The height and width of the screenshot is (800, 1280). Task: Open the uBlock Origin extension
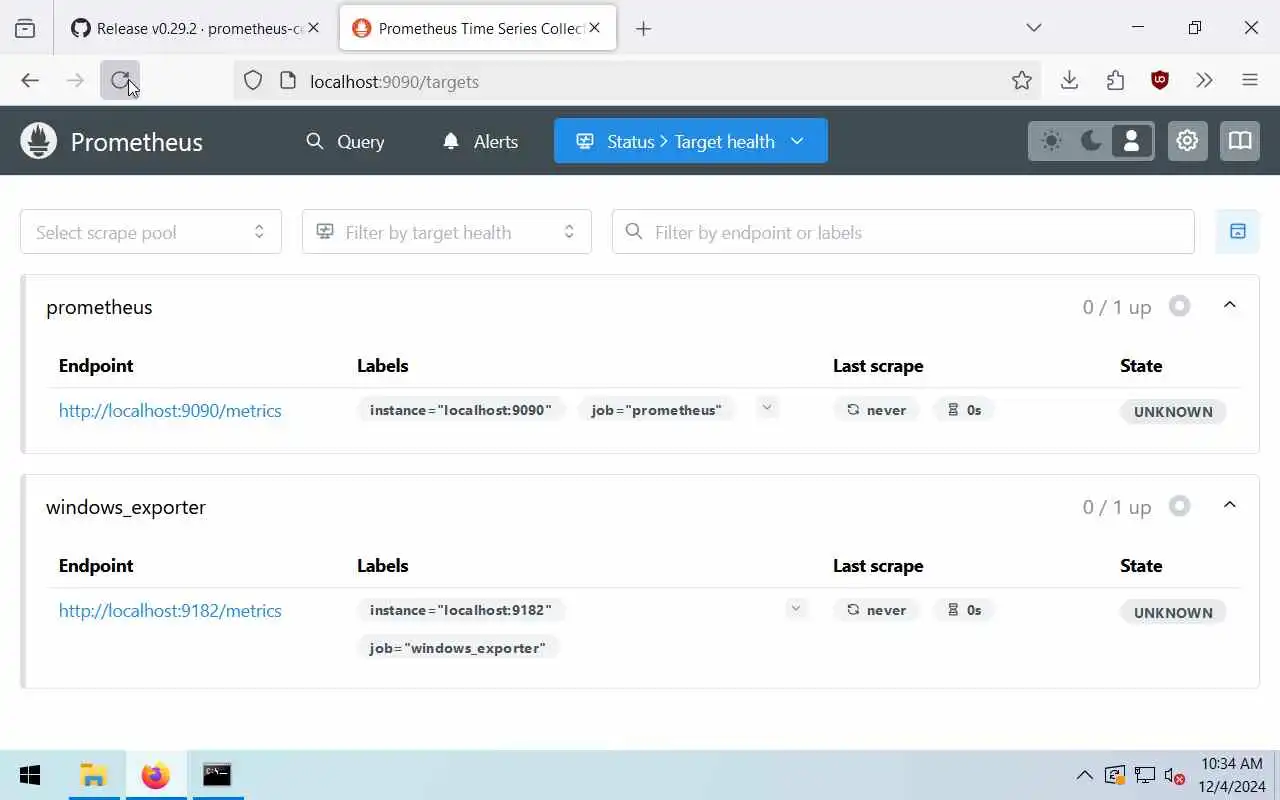tap(1160, 81)
